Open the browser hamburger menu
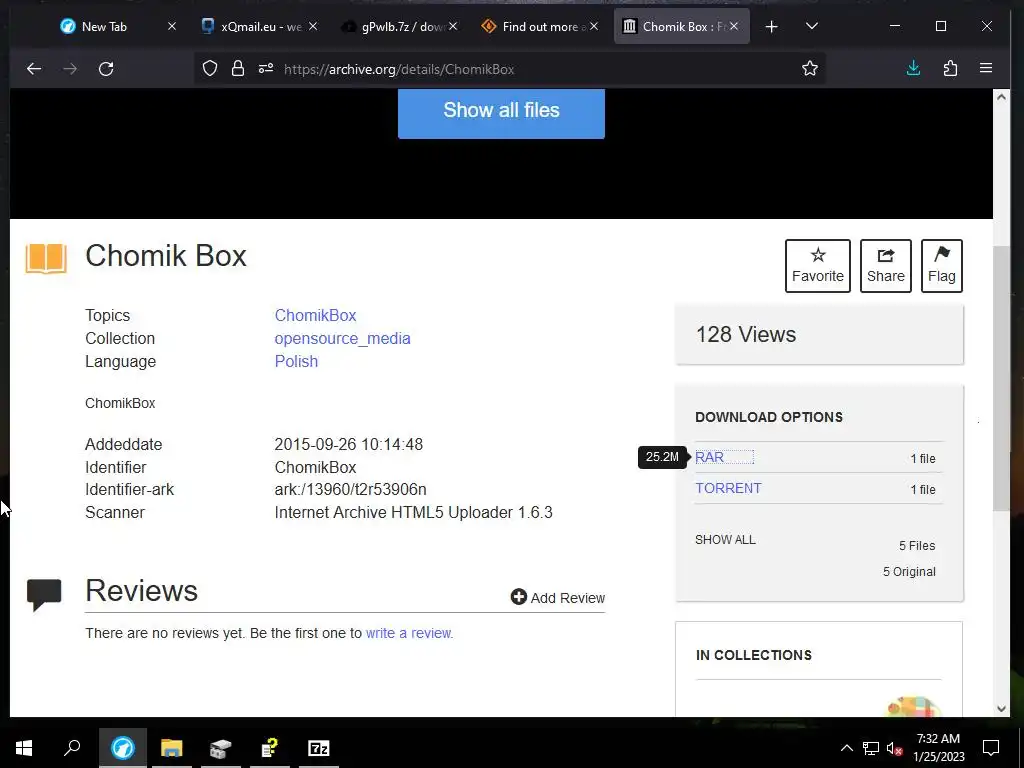This screenshot has width=1024, height=768. (986, 69)
